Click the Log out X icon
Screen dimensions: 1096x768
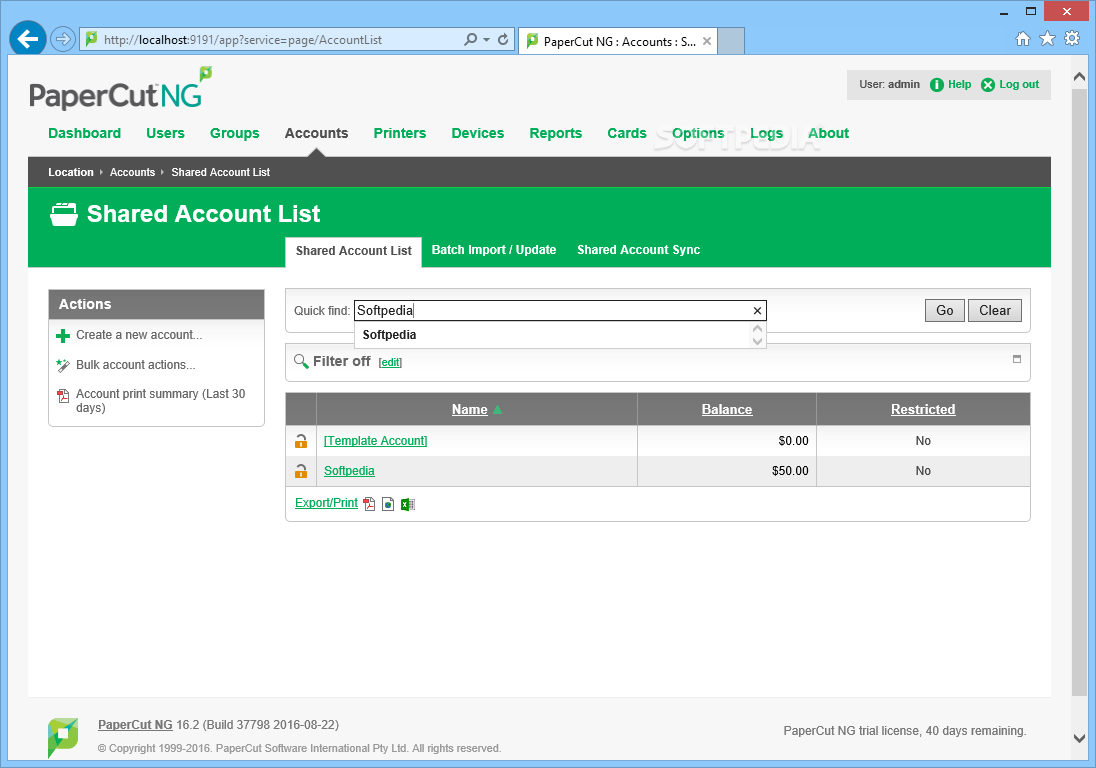tap(988, 85)
